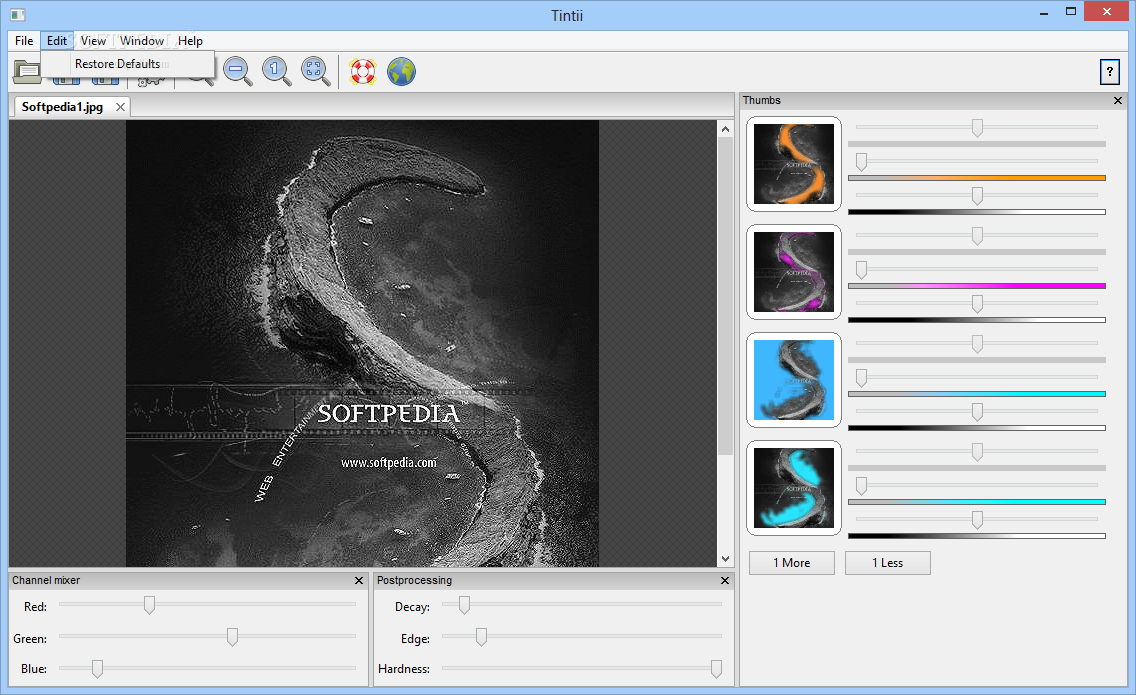Click top slider handle beside bottom thumbnail
This screenshot has height=695, width=1136.
(x=977, y=452)
